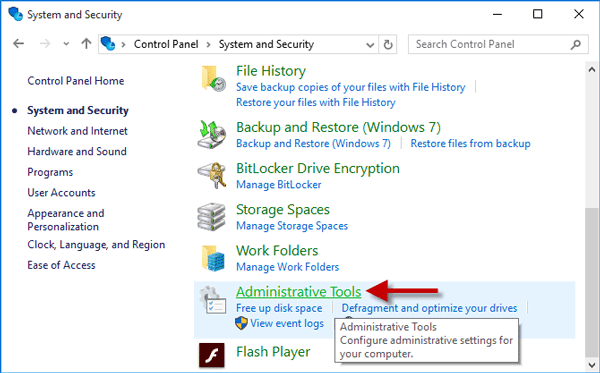Screen dimensions: 600x373
Task: Click Defragment and optimize your drives
Action: click(x=429, y=308)
